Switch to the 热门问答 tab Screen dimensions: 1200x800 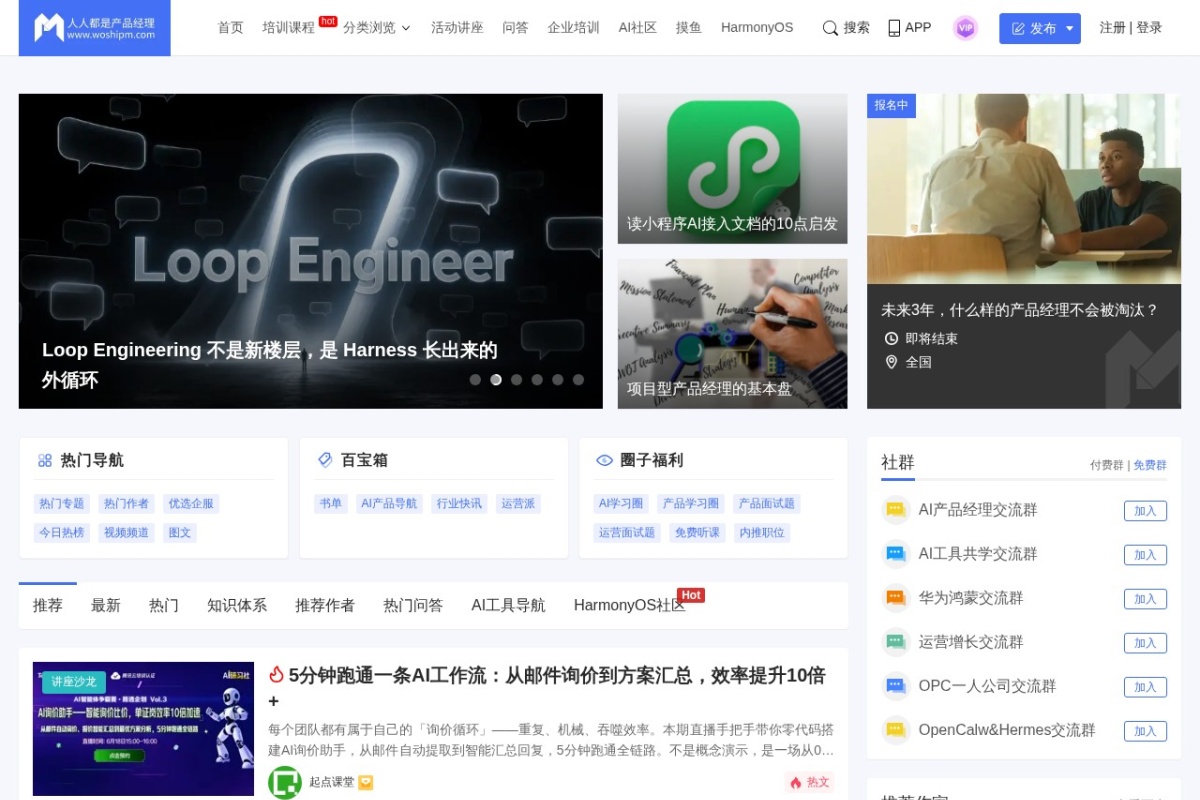[413, 605]
